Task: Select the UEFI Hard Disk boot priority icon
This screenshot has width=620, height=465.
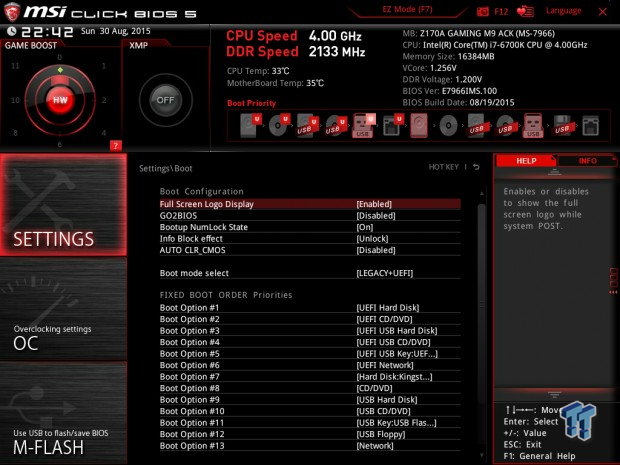Action: (x=251, y=125)
